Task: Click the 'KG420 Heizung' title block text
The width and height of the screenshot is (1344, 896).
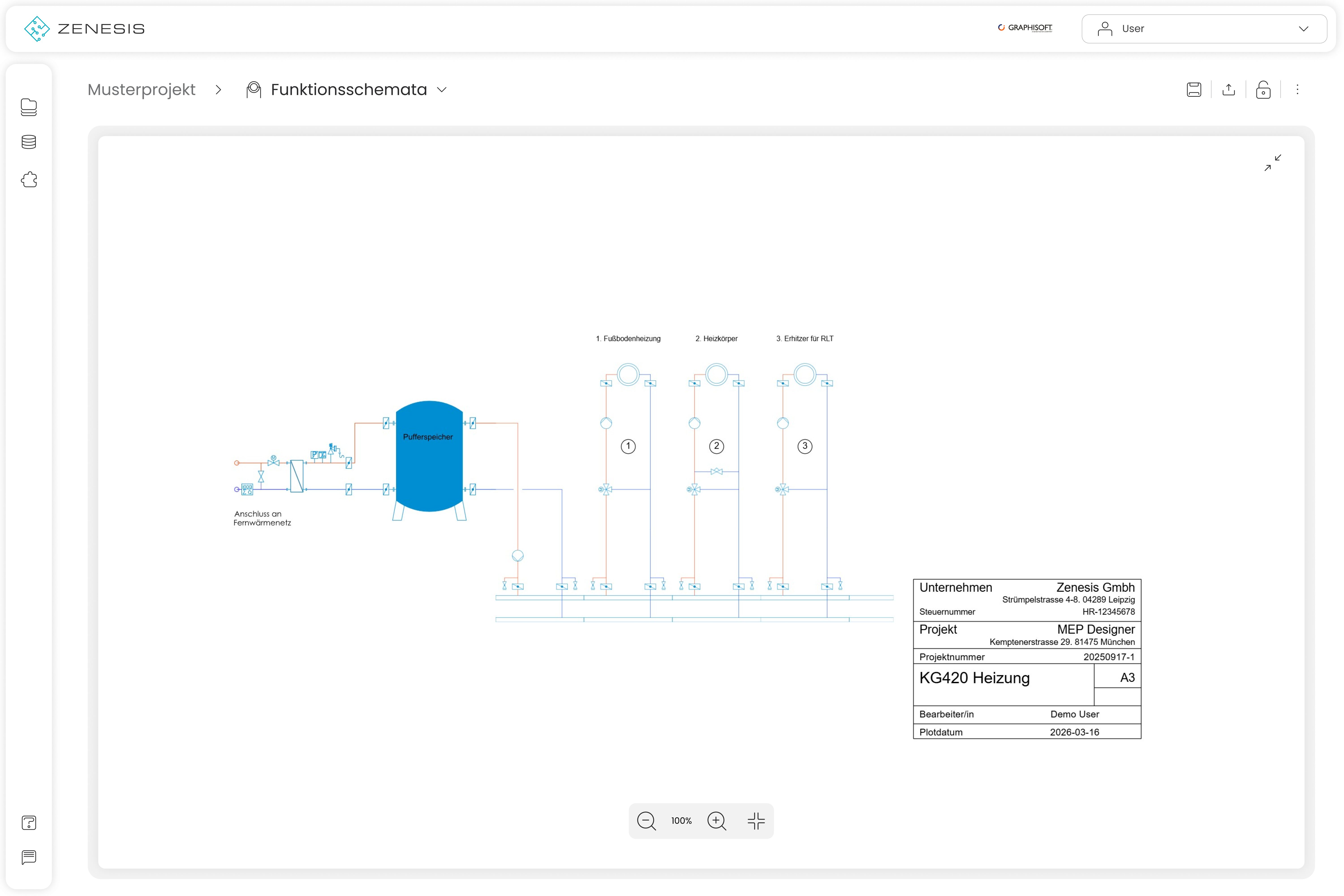Action: pyautogui.click(x=974, y=678)
